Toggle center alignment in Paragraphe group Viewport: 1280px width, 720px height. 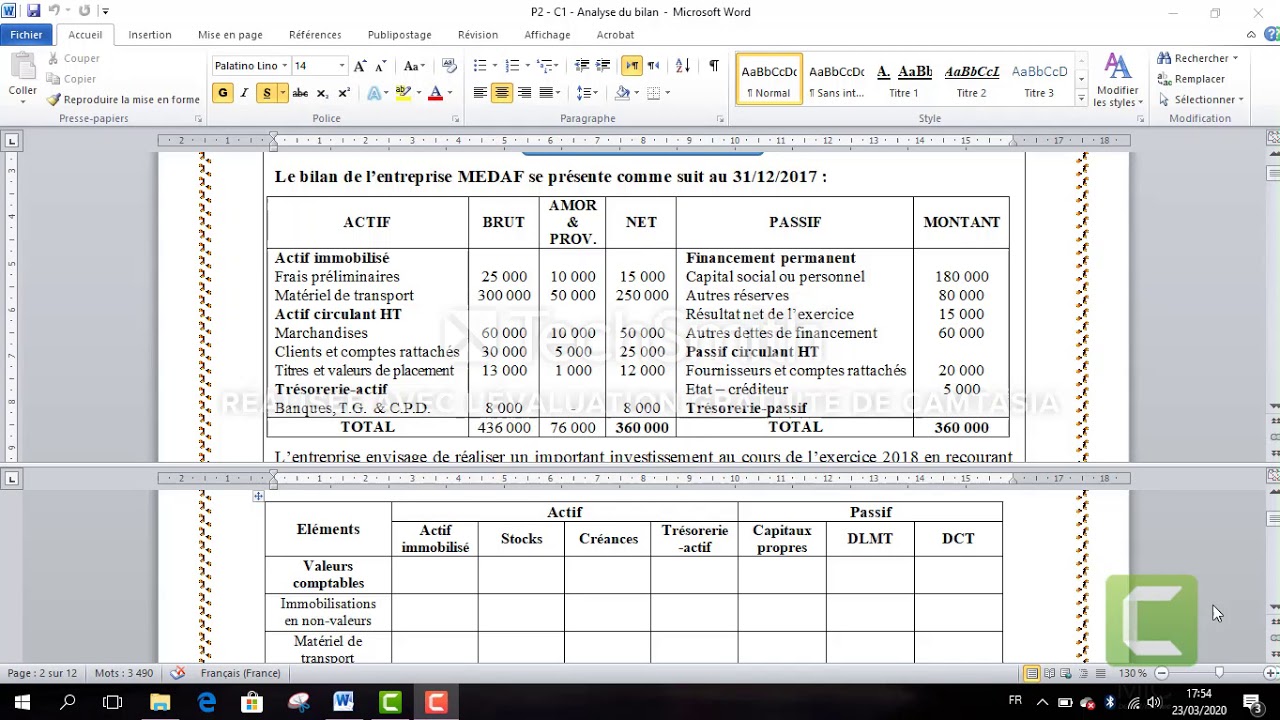pyautogui.click(x=502, y=92)
